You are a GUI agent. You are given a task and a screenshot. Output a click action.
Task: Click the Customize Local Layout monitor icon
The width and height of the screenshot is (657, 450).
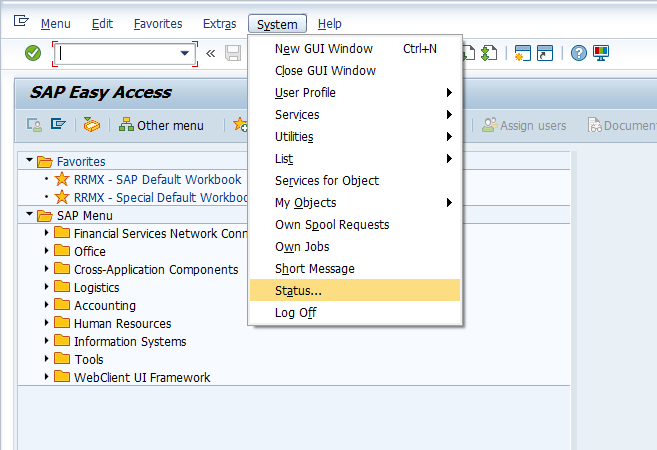coord(600,53)
